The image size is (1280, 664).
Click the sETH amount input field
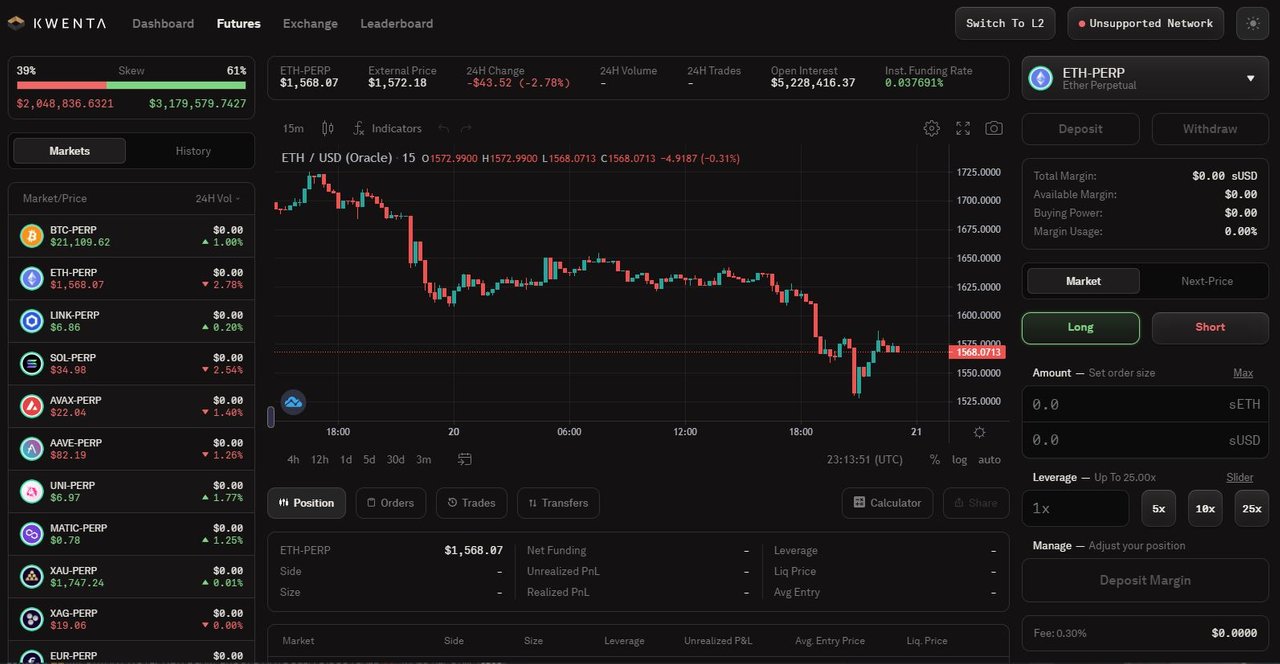(1146, 404)
